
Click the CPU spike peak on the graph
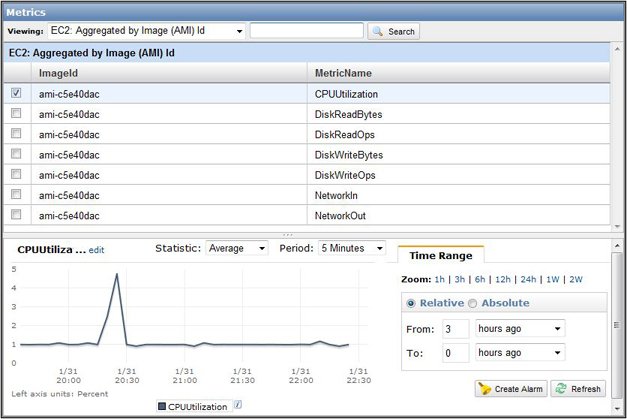coord(117,274)
